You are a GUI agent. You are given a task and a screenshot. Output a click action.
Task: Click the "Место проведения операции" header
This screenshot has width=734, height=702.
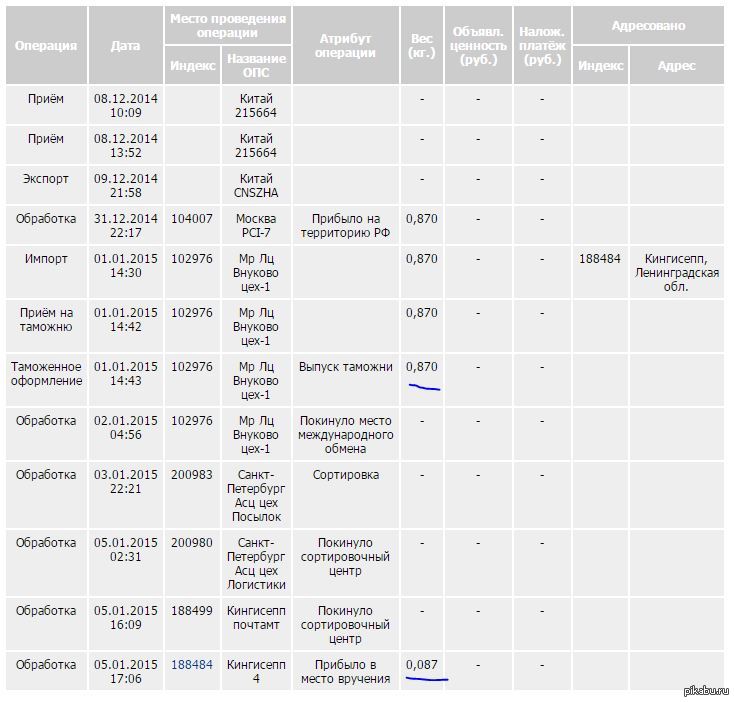228,25
